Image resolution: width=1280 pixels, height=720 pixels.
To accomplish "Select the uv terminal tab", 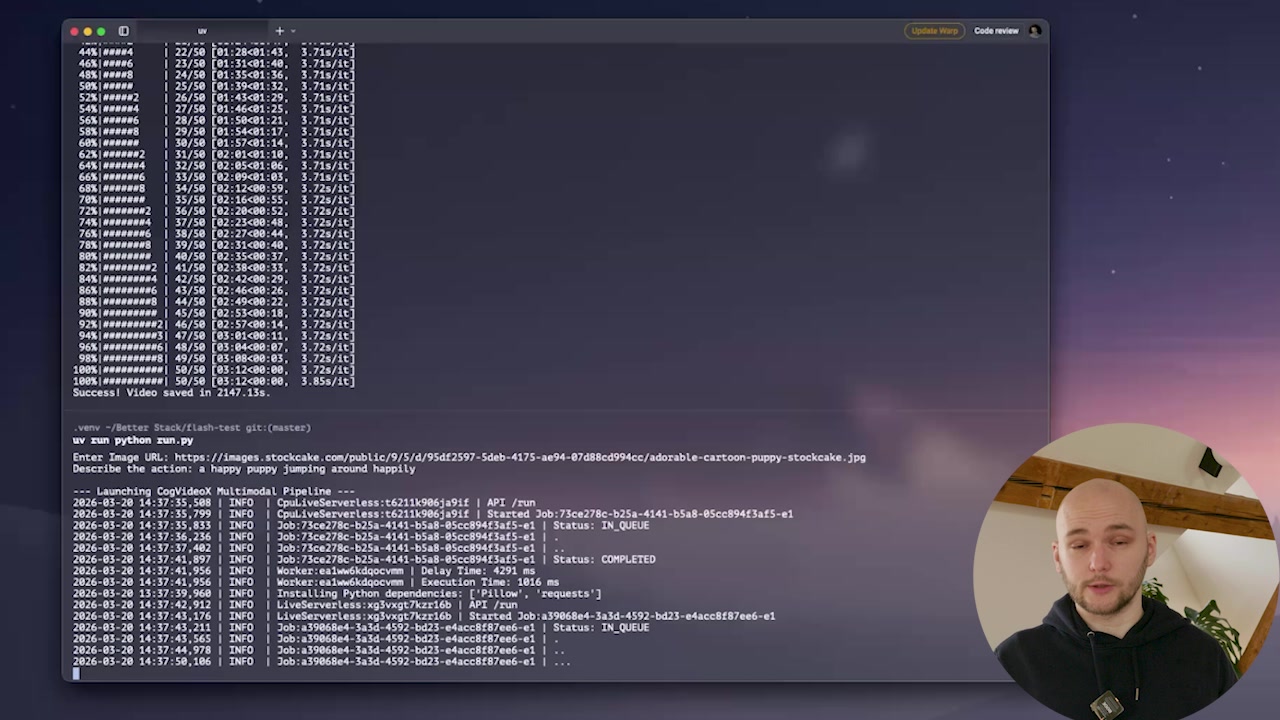I will tap(202, 31).
